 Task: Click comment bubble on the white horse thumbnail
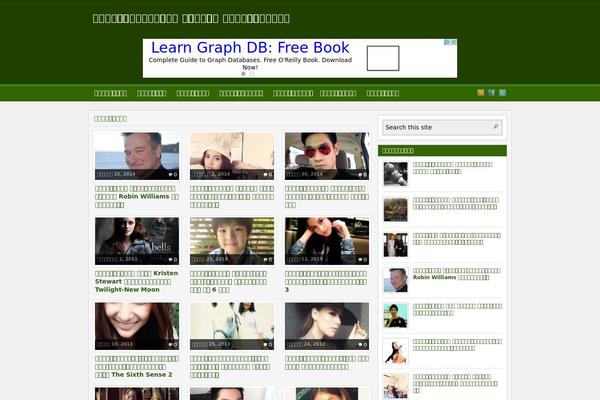268,344
